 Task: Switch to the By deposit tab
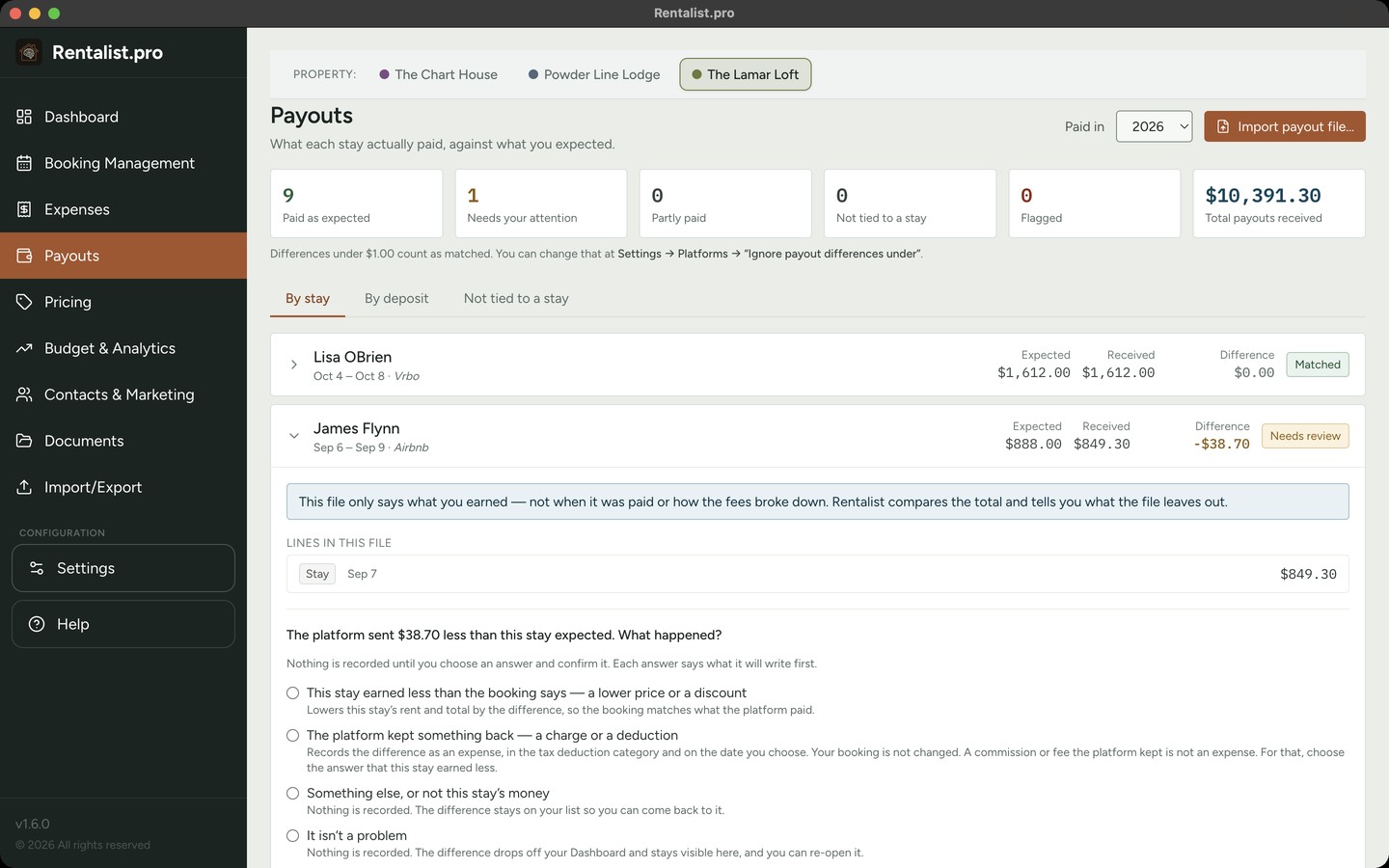396,299
